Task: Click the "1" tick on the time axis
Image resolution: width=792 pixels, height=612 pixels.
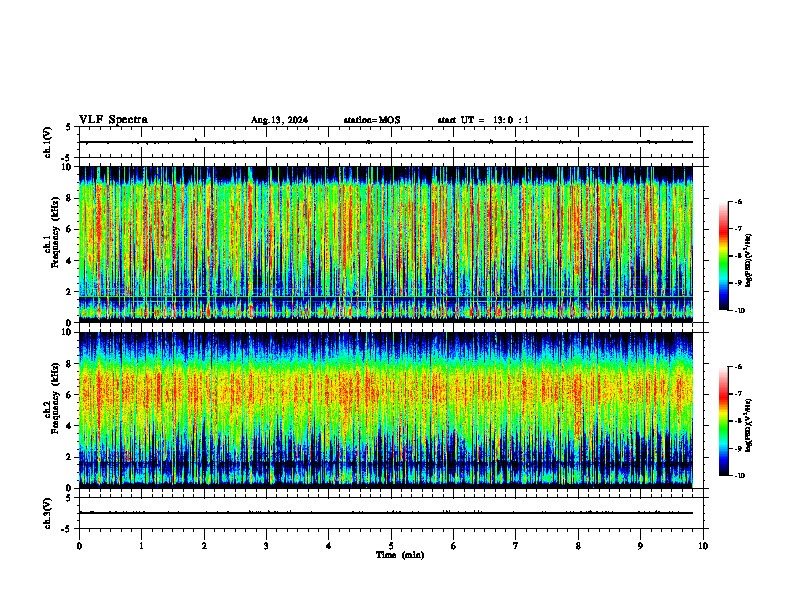Action: point(141,546)
